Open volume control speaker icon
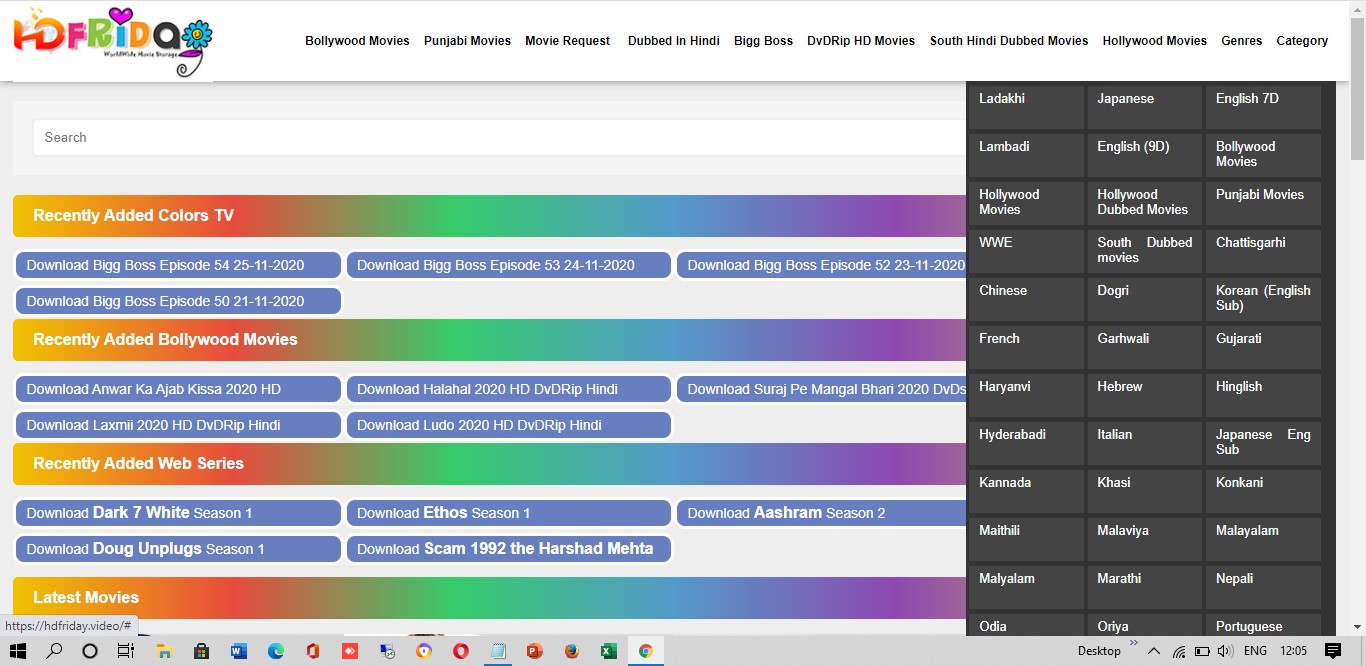 (x=1226, y=652)
